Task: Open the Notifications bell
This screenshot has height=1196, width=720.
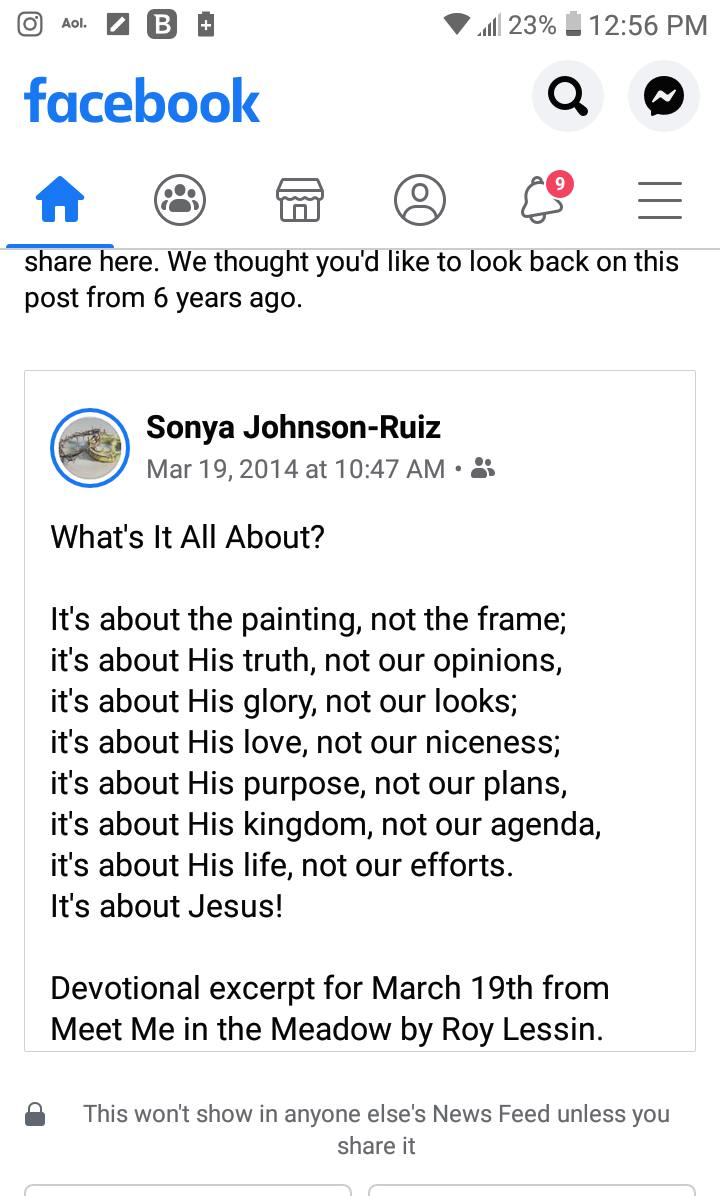Action: (541, 200)
